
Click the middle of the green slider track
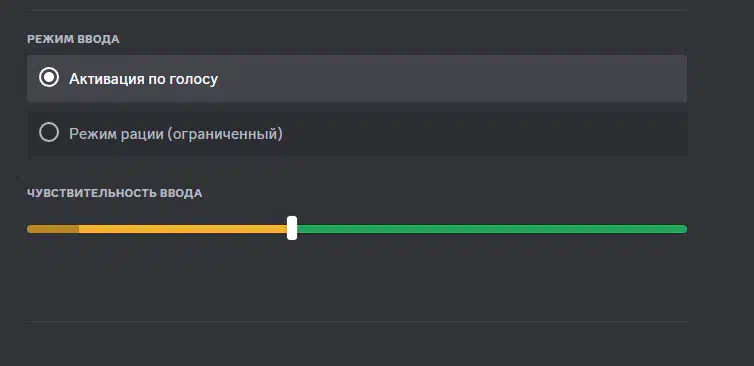click(491, 229)
